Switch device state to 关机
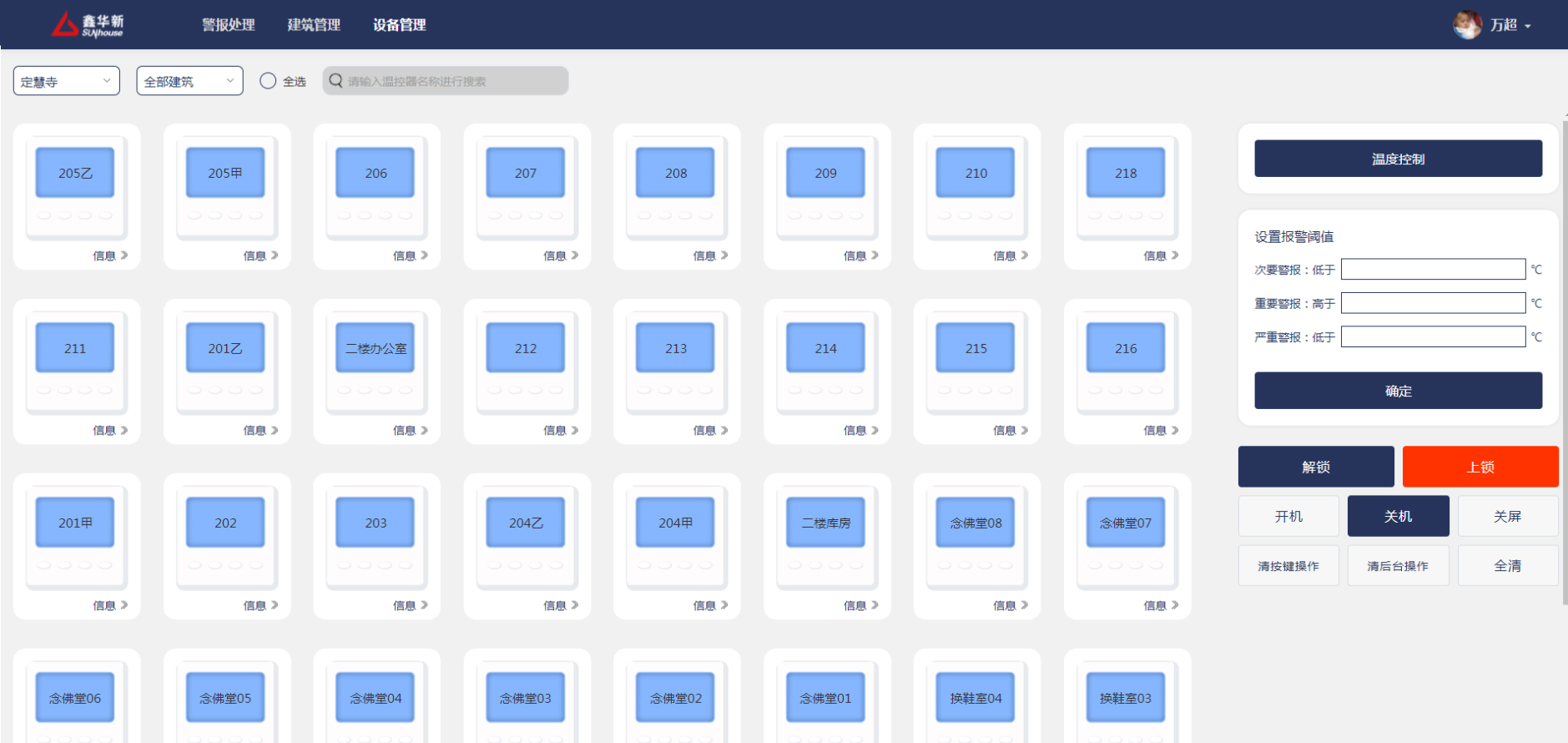The image size is (1568, 743). [1398, 516]
